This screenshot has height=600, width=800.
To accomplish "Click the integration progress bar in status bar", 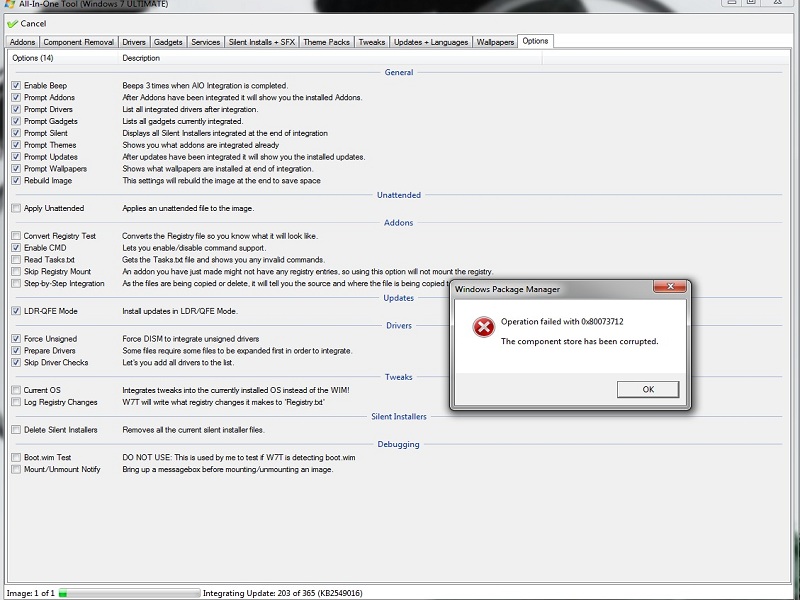I will pyautogui.click(x=130, y=593).
